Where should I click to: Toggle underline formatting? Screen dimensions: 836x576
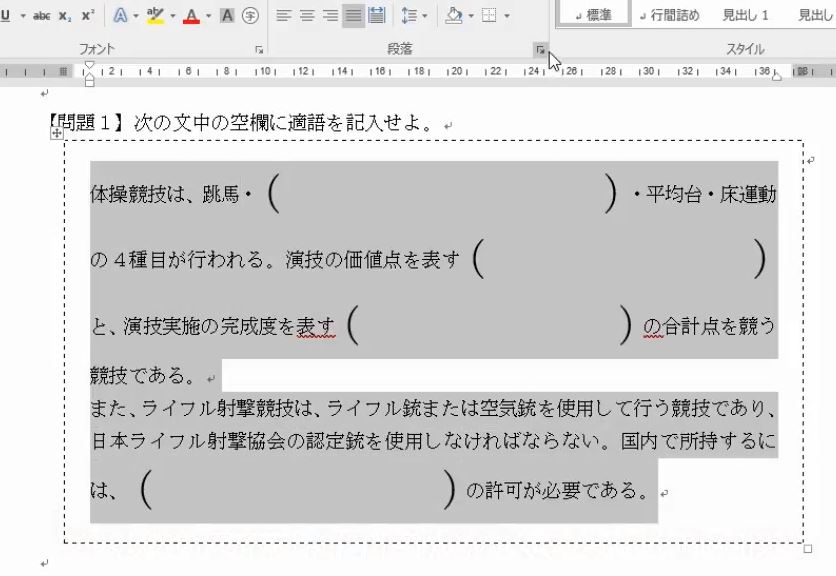tap(8, 15)
